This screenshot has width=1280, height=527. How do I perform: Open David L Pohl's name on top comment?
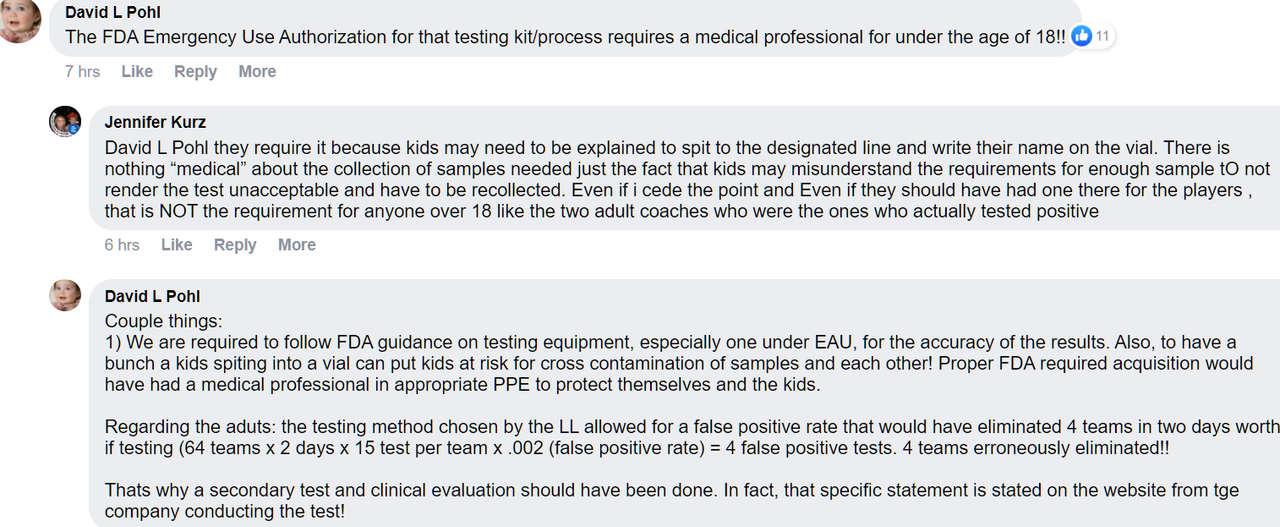click(x=112, y=13)
